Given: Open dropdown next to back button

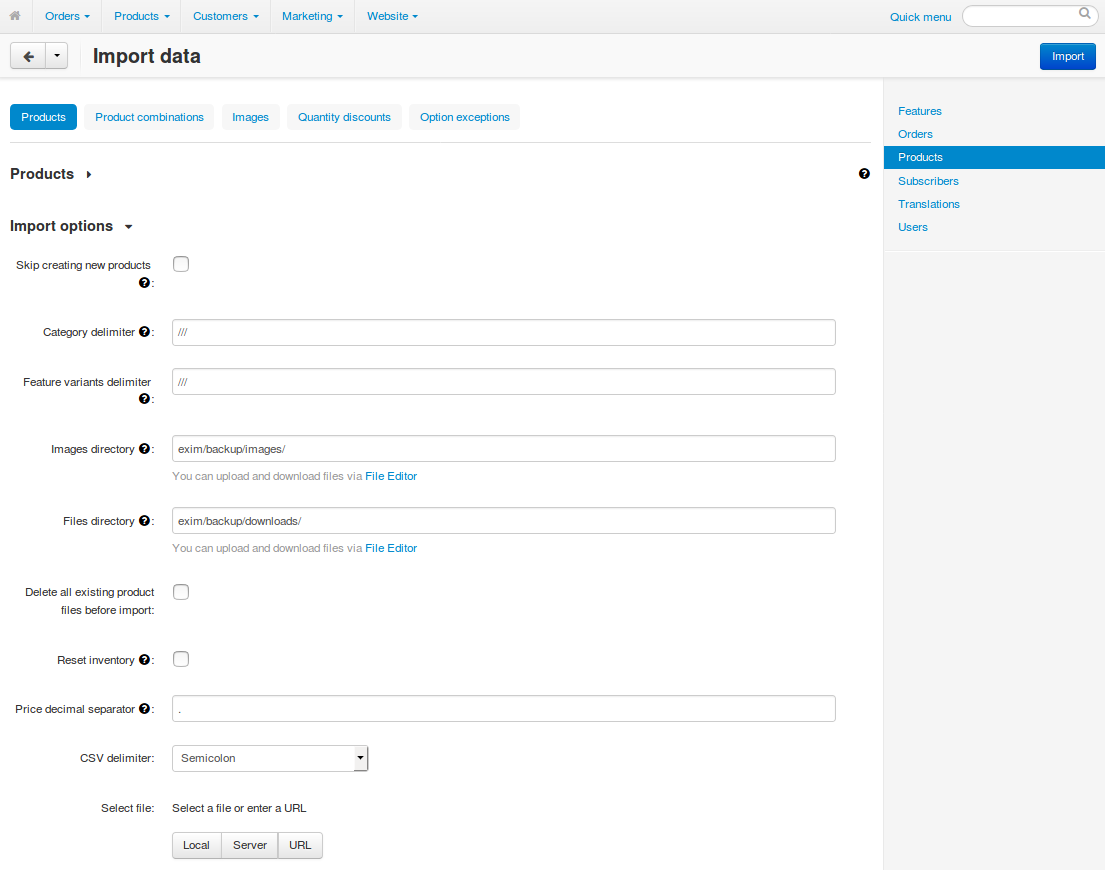Looking at the screenshot, I should point(57,56).
